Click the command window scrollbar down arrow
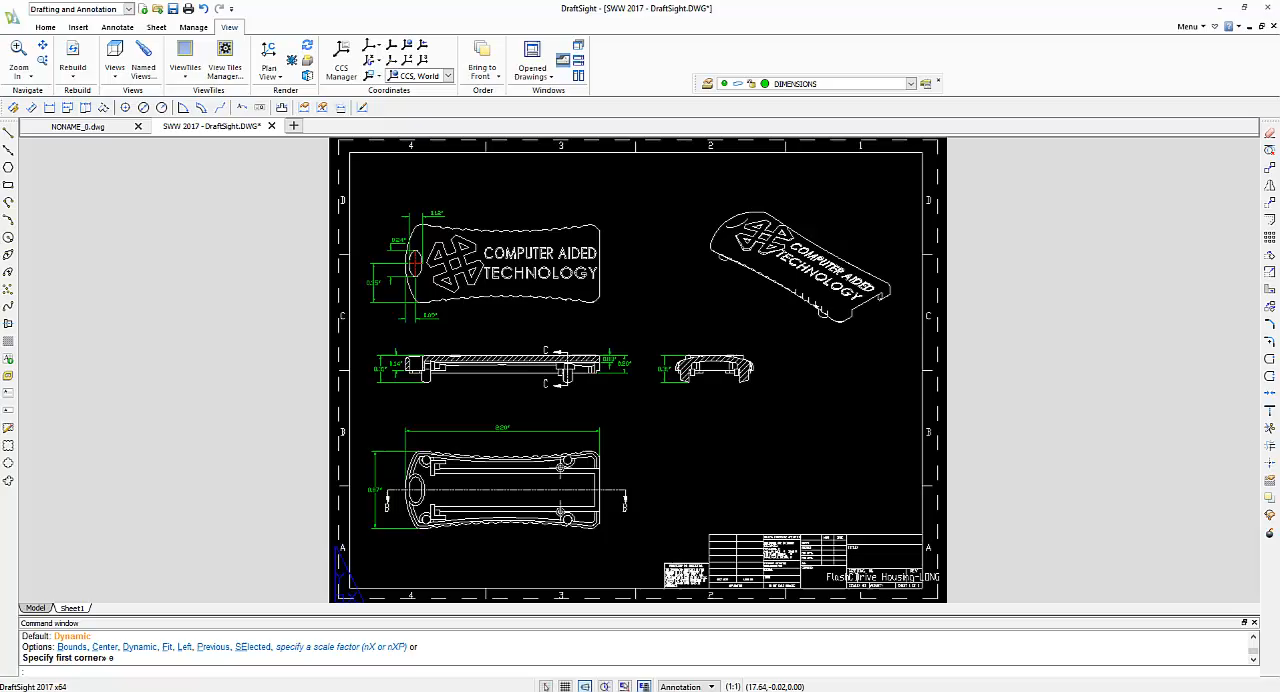 pos(1253,659)
